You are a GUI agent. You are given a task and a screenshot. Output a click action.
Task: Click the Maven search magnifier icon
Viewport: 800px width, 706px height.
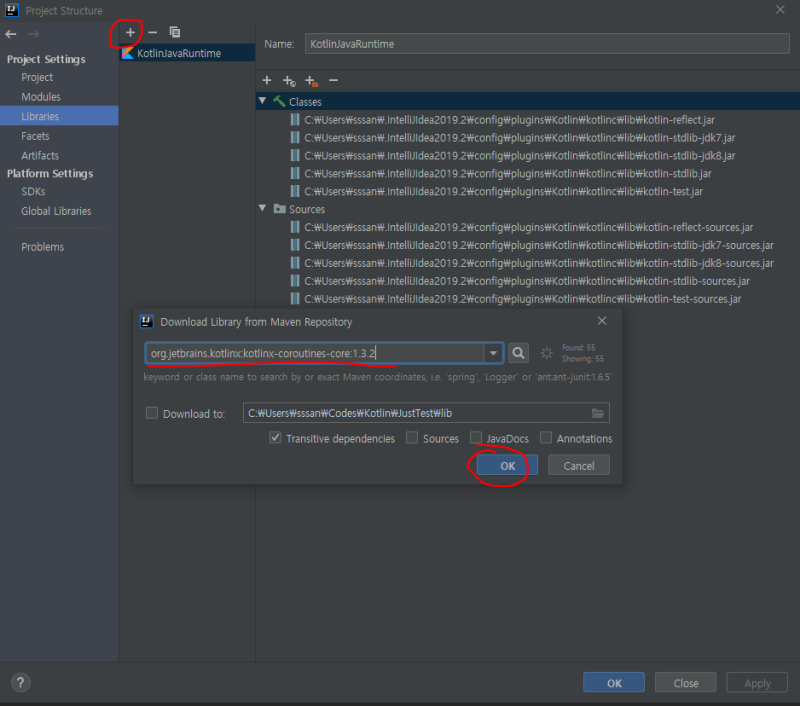(518, 353)
